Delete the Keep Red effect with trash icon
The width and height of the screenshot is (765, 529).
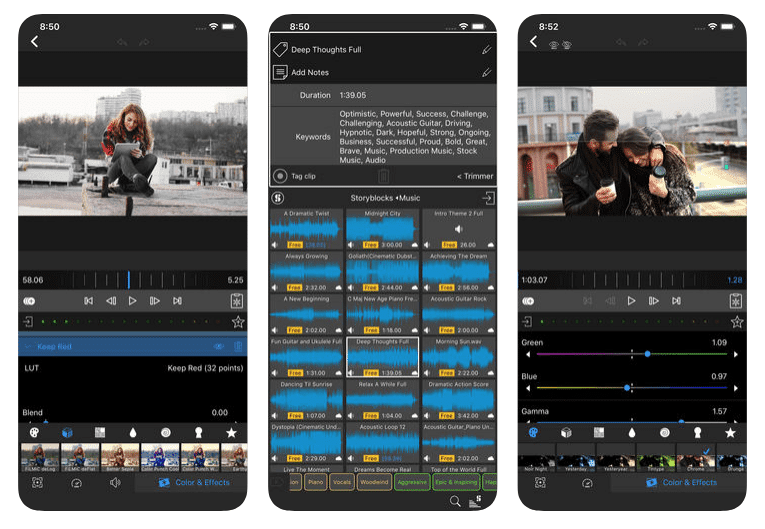pos(238,346)
